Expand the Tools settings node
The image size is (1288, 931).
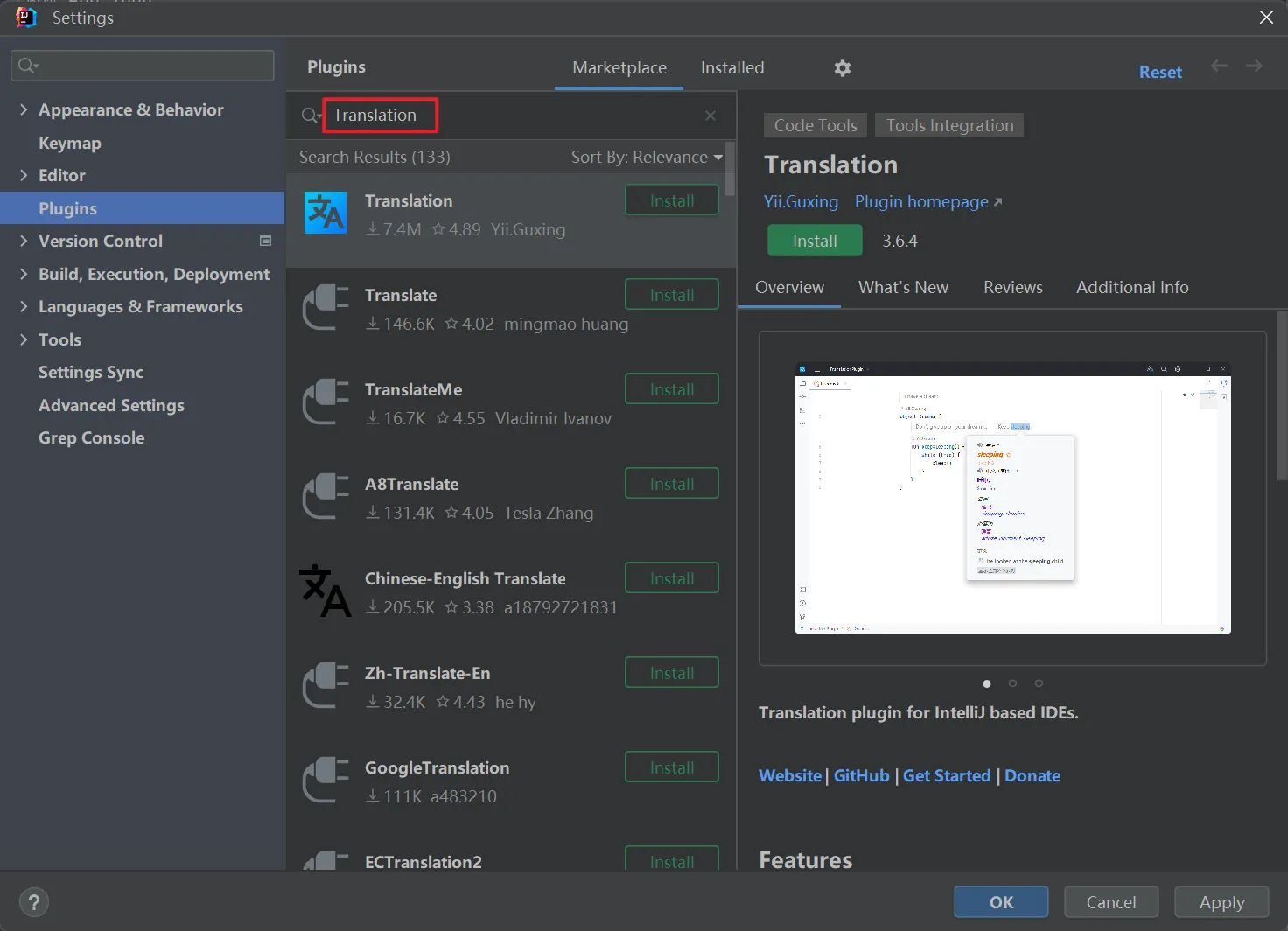24,339
